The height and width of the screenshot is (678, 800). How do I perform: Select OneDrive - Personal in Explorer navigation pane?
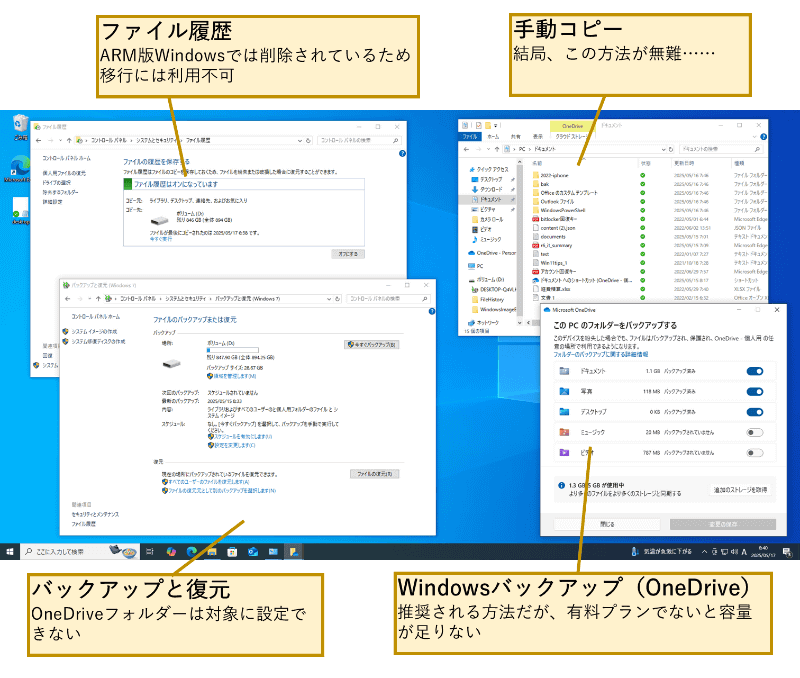pyautogui.click(x=492, y=253)
